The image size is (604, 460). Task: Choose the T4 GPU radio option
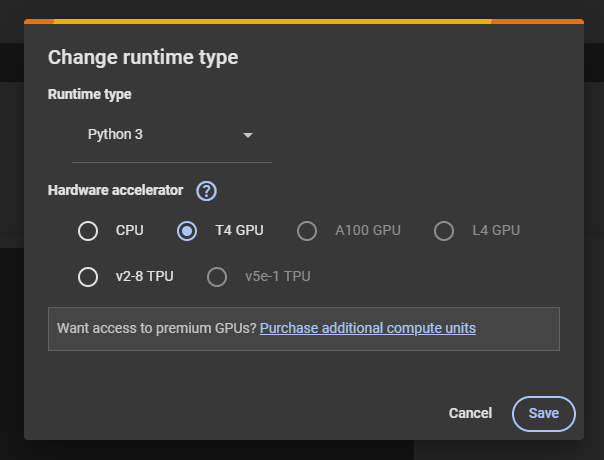coord(187,231)
